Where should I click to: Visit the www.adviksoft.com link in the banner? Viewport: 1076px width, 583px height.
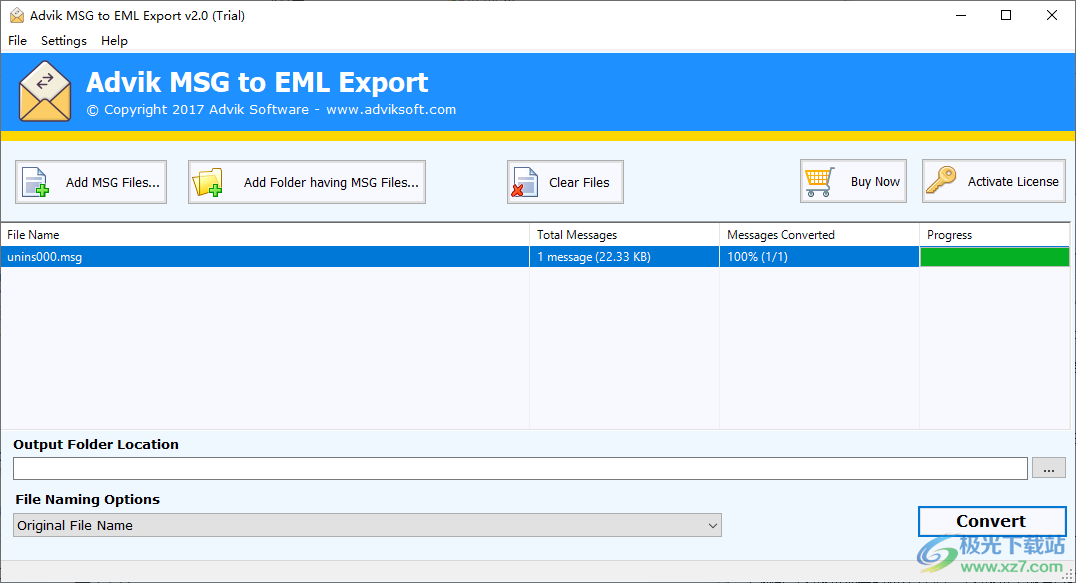click(x=391, y=109)
